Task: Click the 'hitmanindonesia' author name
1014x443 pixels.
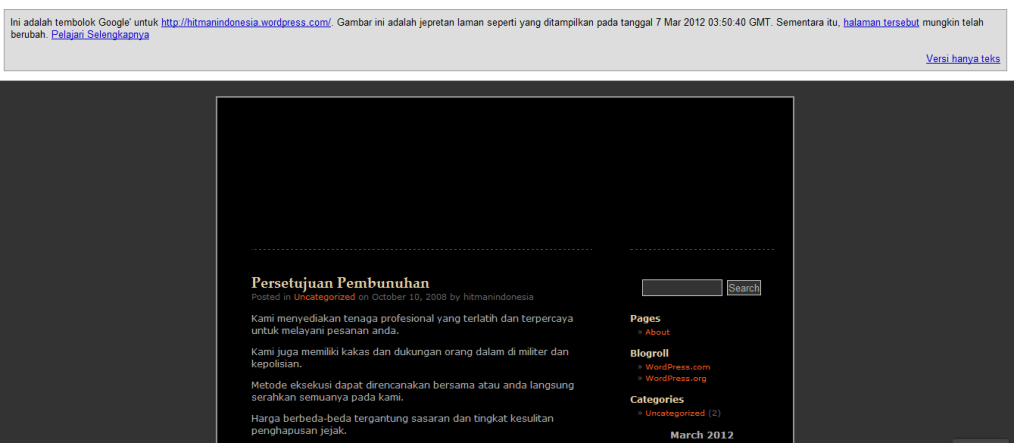Action: click(x=498, y=297)
